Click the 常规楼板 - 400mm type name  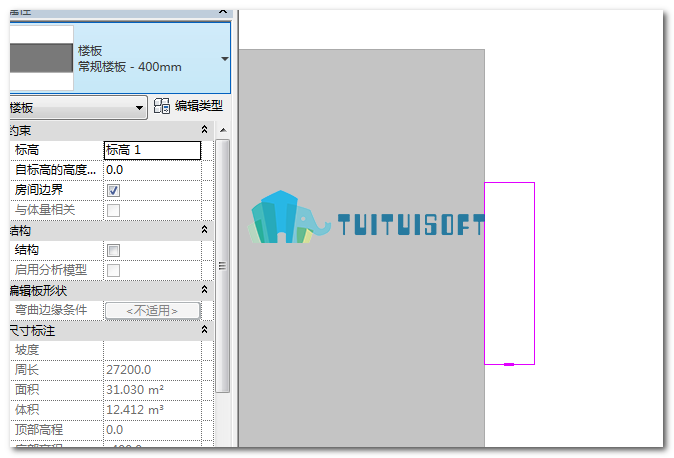pos(130,67)
